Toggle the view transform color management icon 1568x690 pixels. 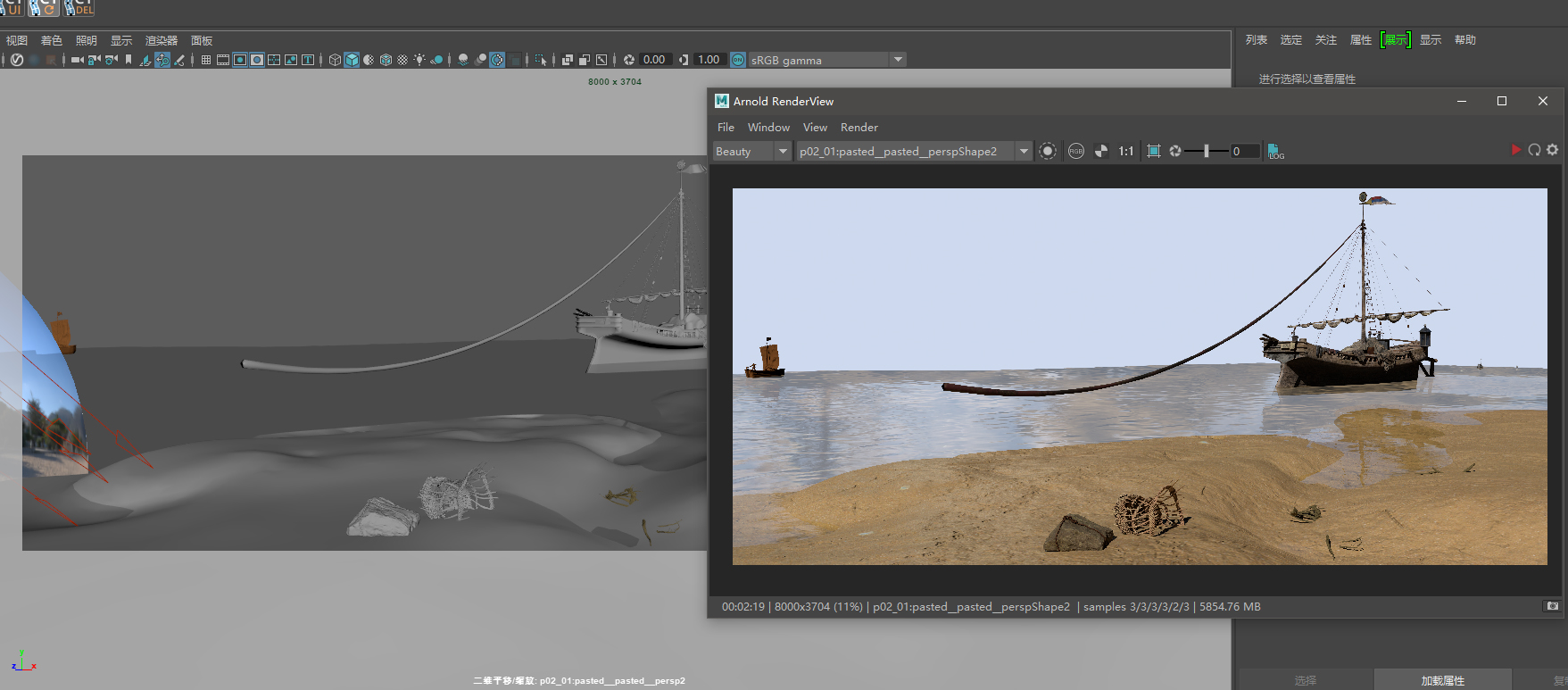[738, 60]
